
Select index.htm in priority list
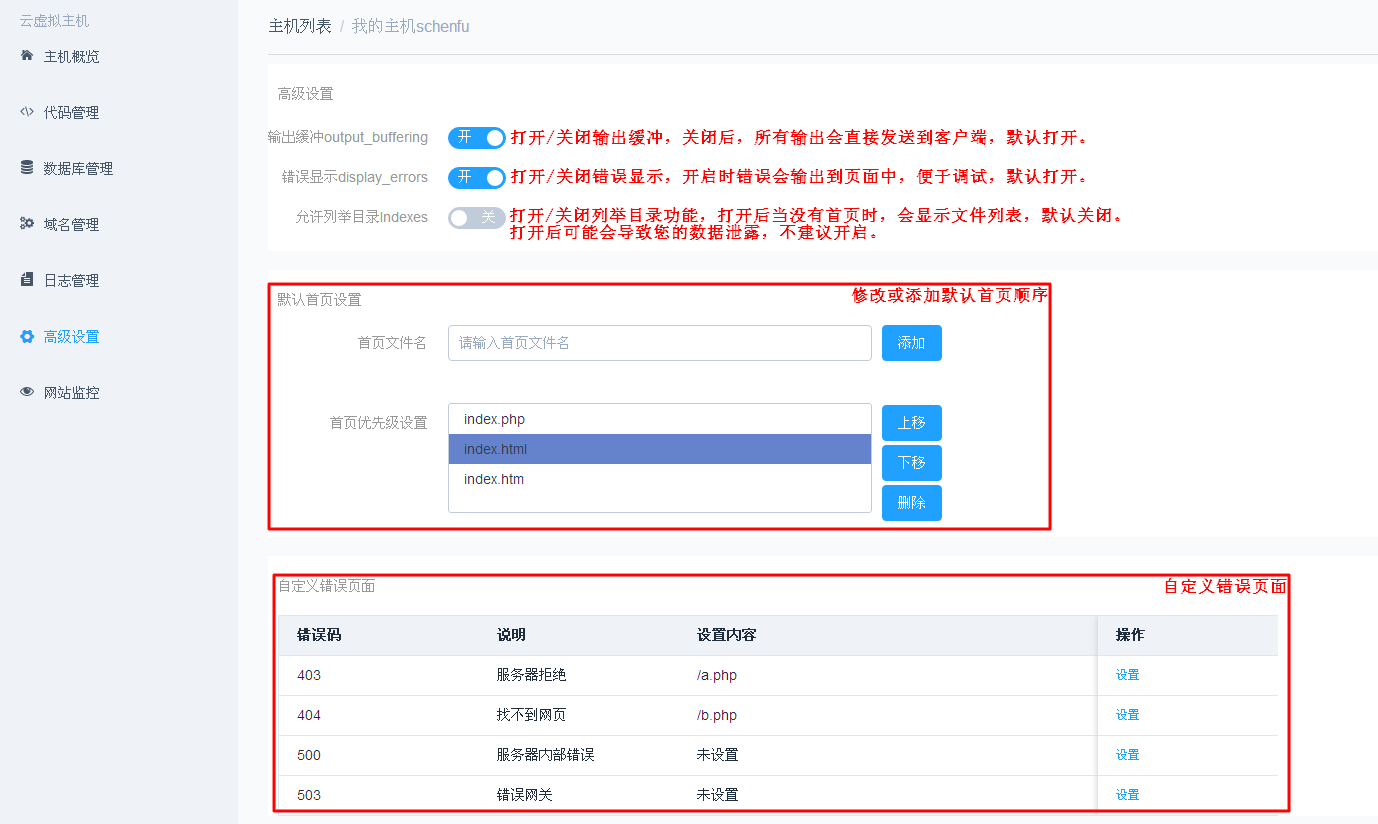[x=660, y=479]
